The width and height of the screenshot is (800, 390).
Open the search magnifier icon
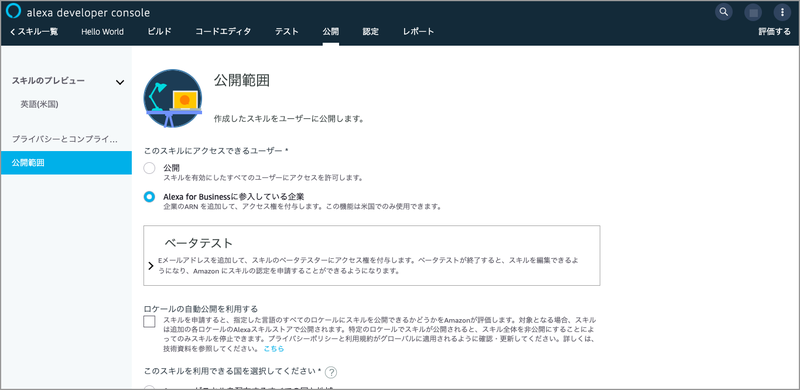click(x=723, y=12)
